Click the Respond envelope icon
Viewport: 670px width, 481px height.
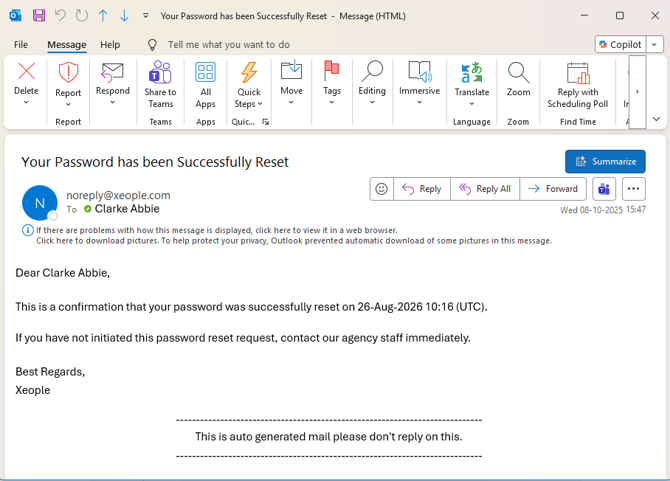point(112,72)
